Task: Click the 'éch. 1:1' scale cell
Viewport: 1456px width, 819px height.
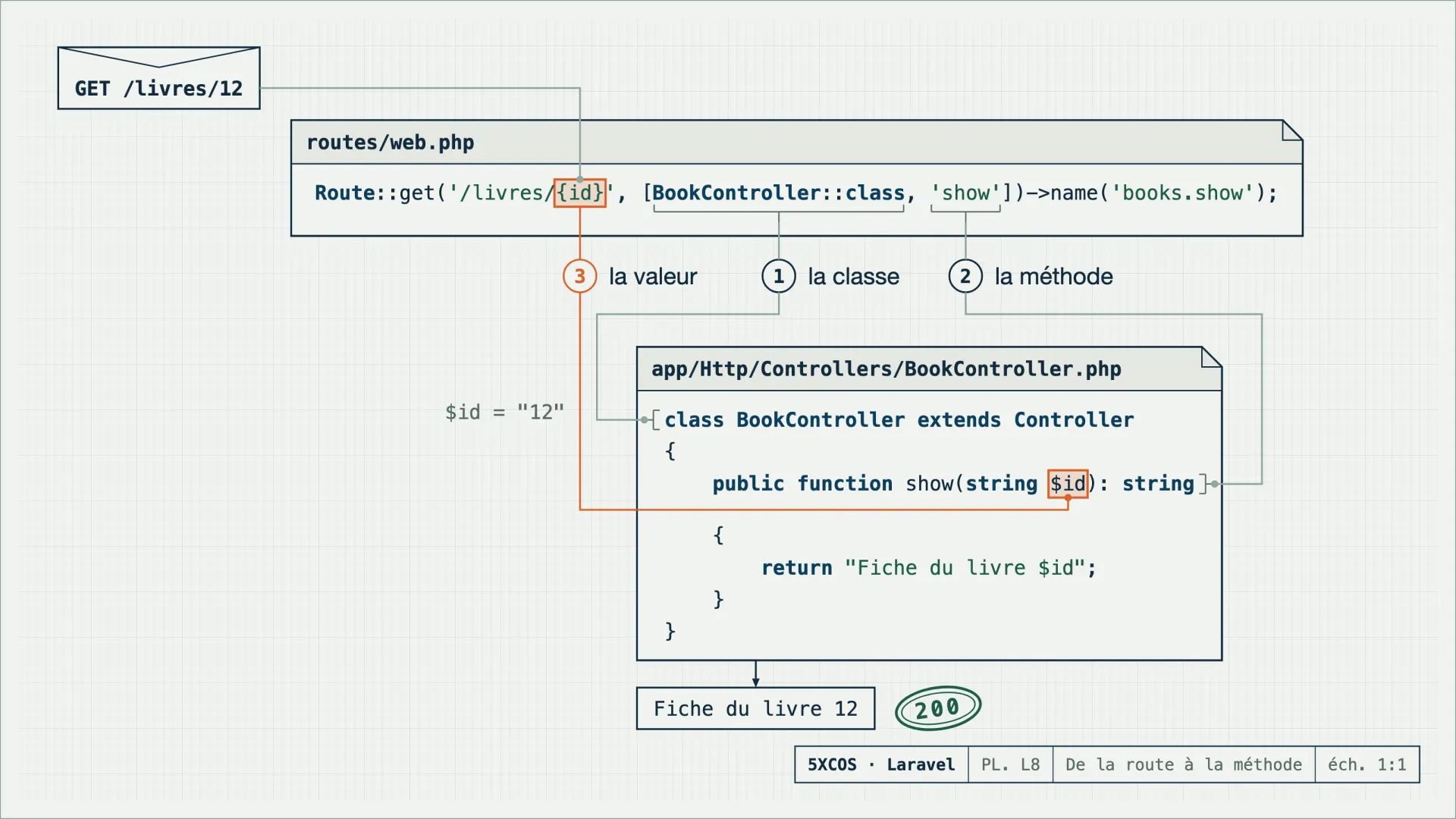Action: (x=1367, y=764)
